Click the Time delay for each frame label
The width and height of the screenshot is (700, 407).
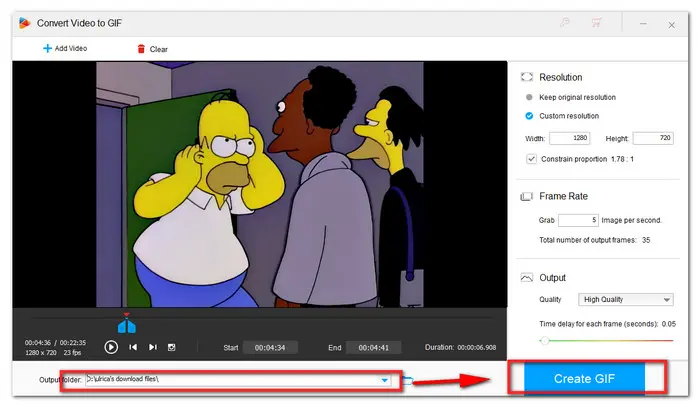598,324
